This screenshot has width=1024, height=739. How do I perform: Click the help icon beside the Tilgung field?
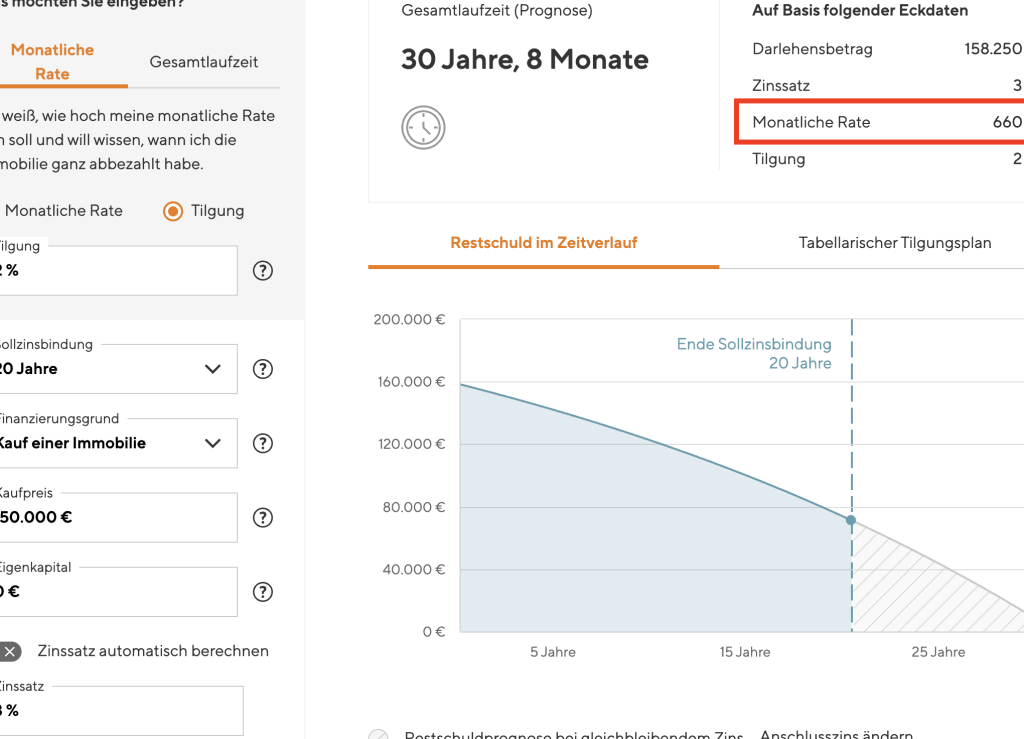click(263, 271)
